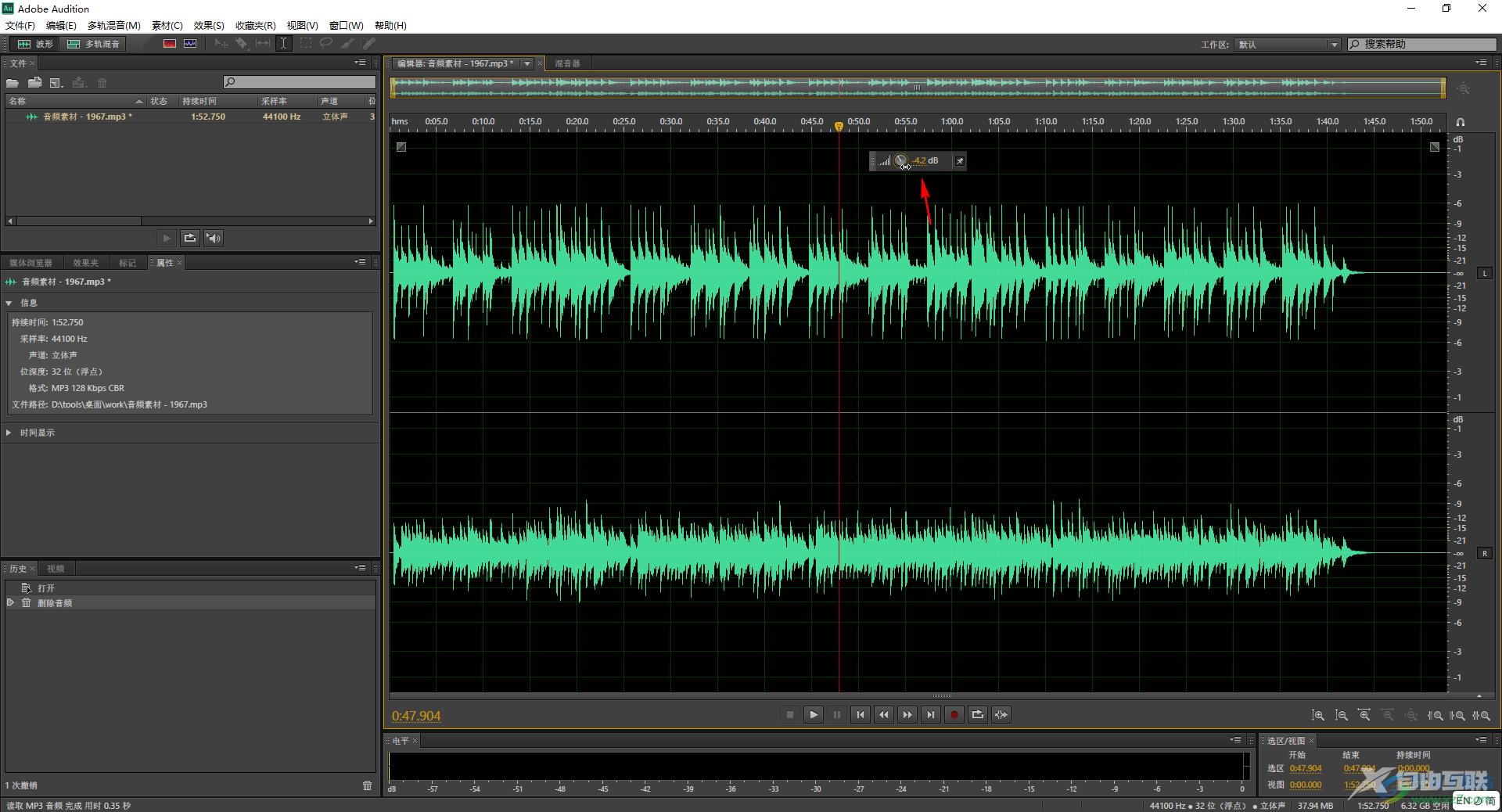Click the zoom navigator overview waveform
1502x812 pixels.
click(x=918, y=88)
